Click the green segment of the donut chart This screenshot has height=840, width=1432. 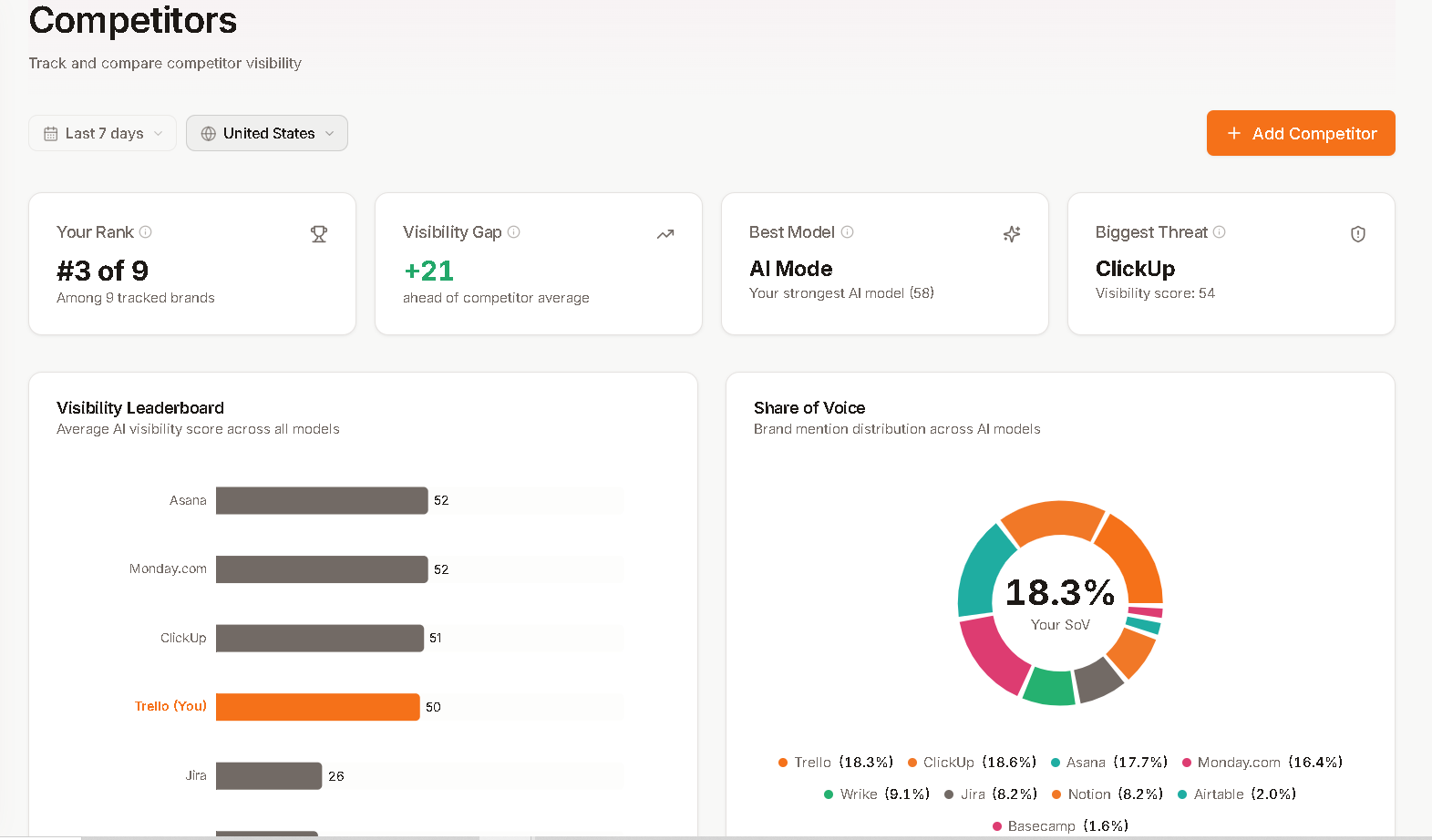coord(1049,688)
